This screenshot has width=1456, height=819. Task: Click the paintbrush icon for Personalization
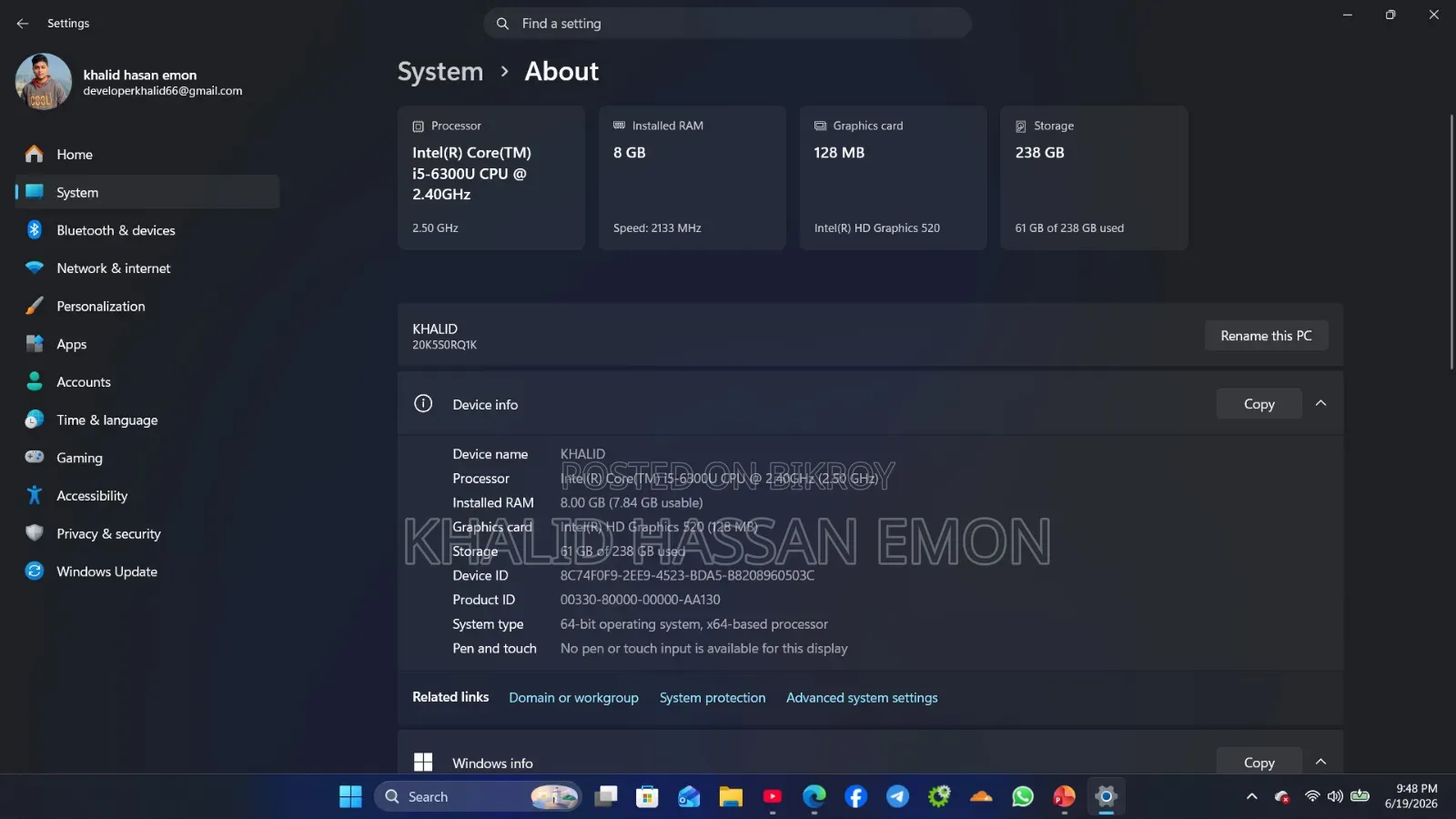(35, 306)
